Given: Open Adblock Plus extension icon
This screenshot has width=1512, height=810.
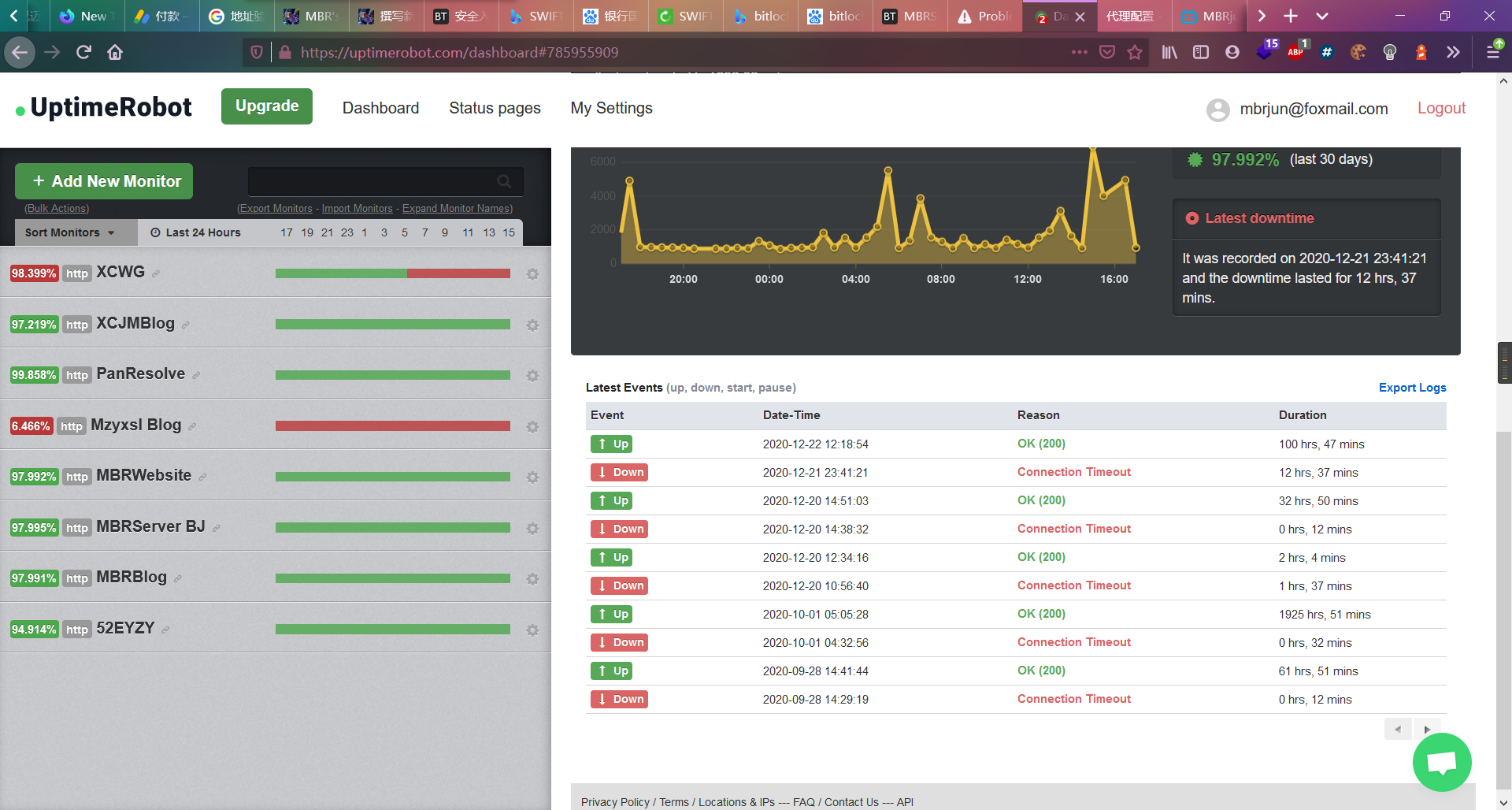Looking at the screenshot, I should click(x=1295, y=52).
